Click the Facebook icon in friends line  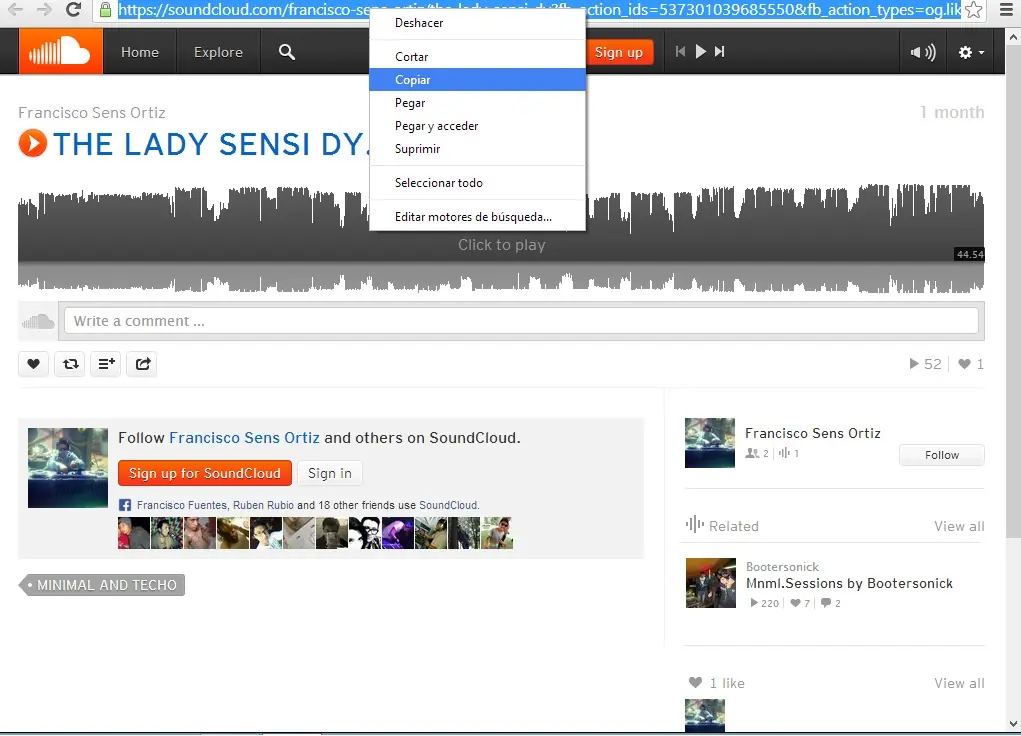point(125,505)
